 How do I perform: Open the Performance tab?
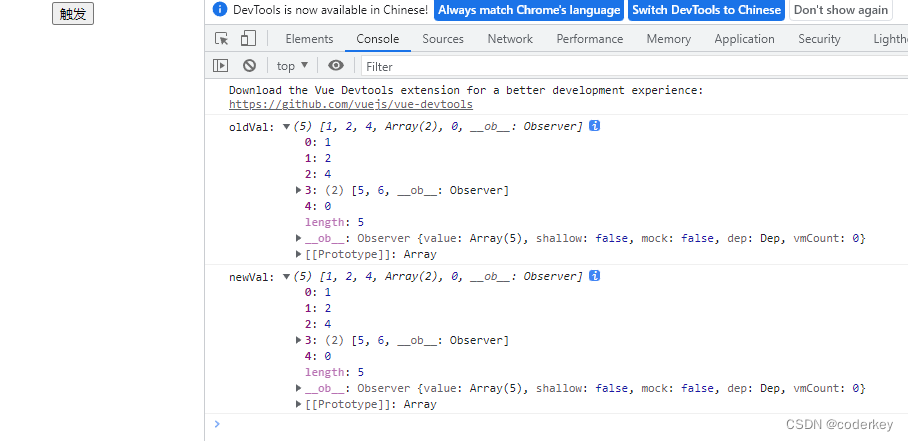click(590, 39)
